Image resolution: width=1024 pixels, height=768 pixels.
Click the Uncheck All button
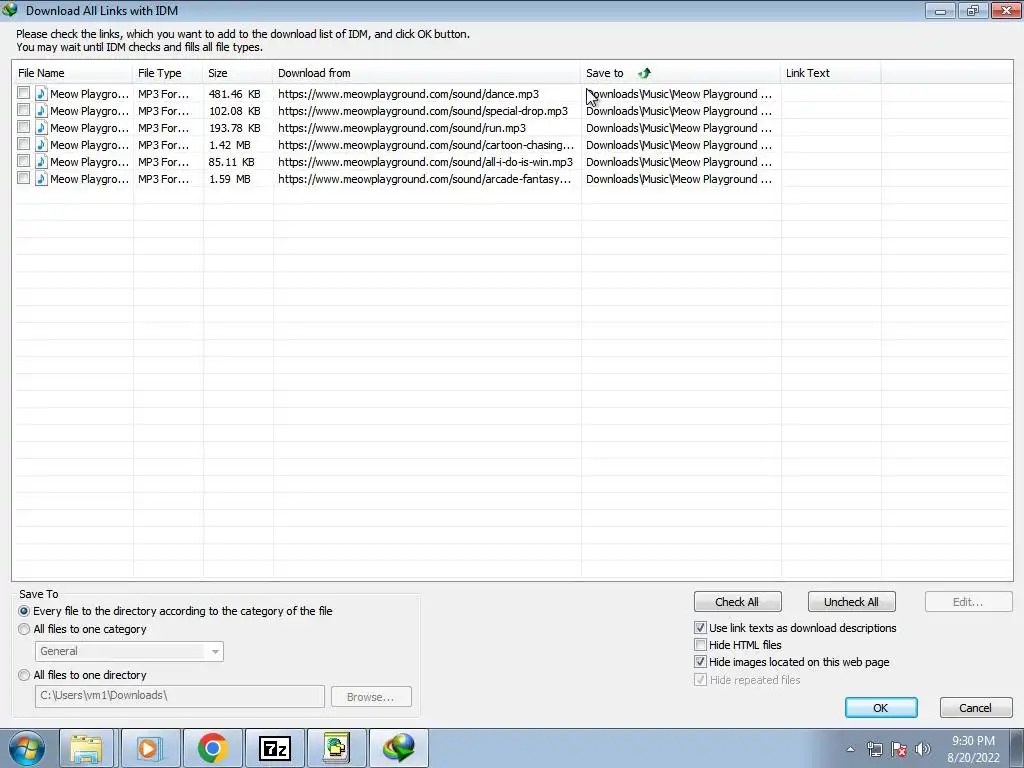851,601
